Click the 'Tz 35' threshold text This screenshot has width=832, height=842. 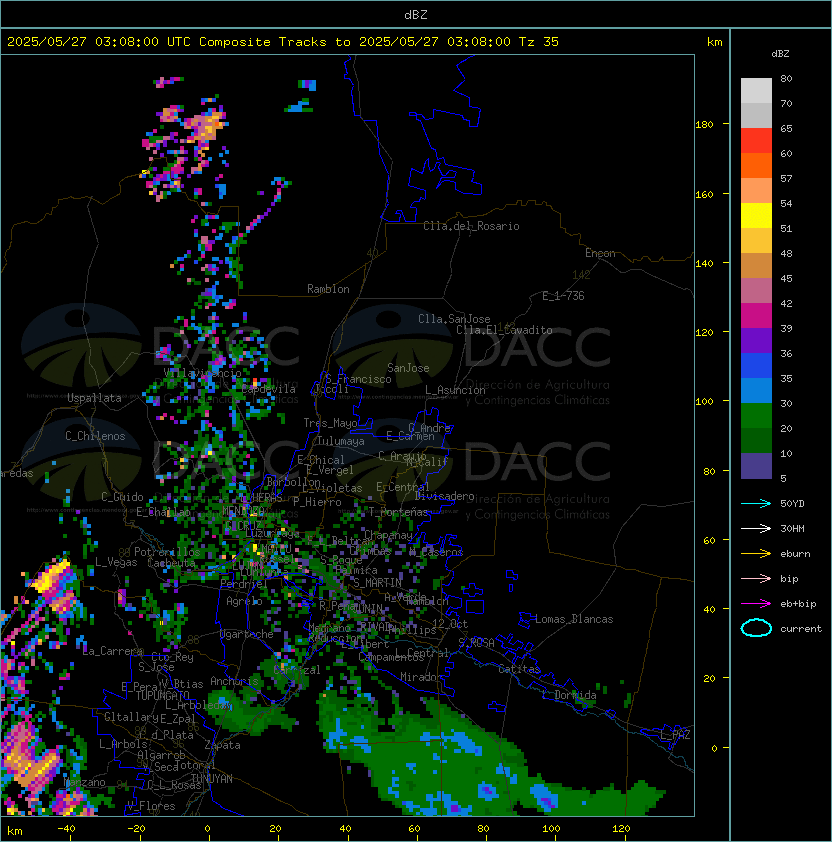click(539, 42)
